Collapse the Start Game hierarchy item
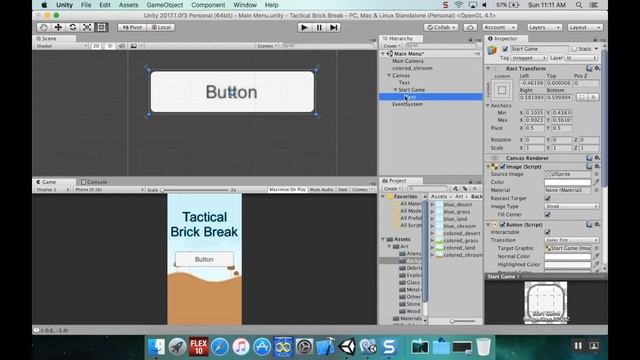The height and width of the screenshot is (360, 640). 395,90
